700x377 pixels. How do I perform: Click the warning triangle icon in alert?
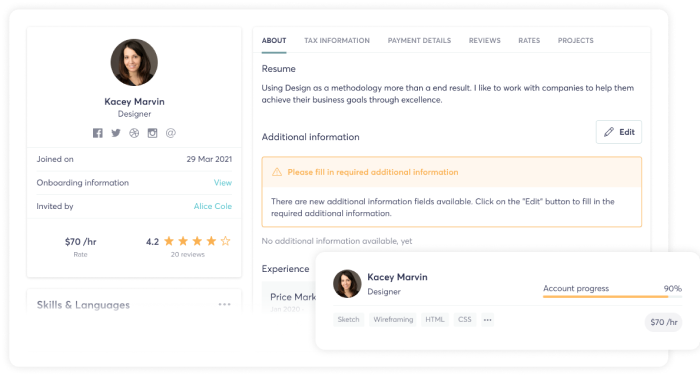coord(277,172)
